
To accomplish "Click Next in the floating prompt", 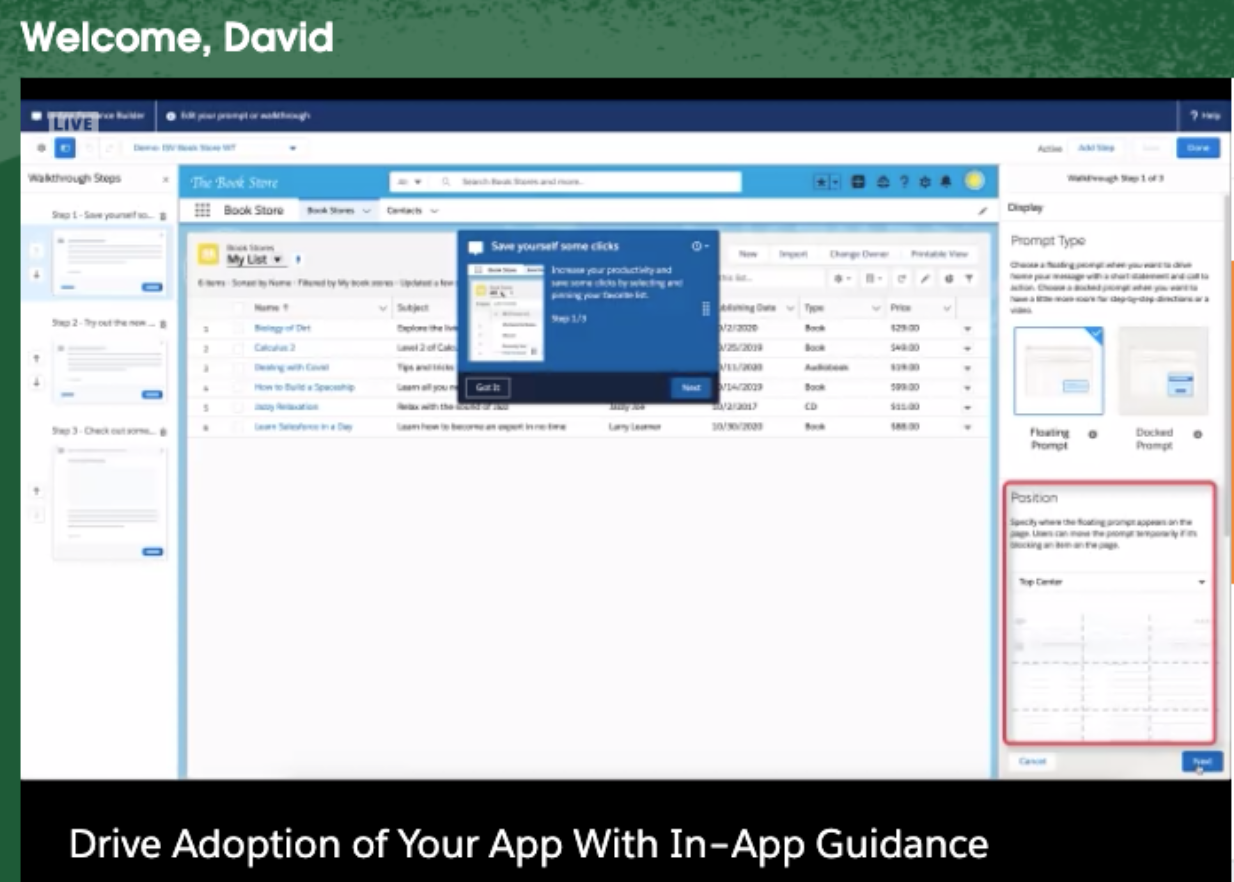I will (x=691, y=388).
